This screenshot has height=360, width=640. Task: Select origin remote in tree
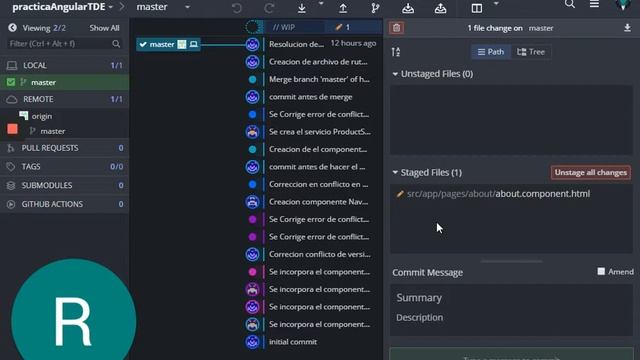point(42,116)
